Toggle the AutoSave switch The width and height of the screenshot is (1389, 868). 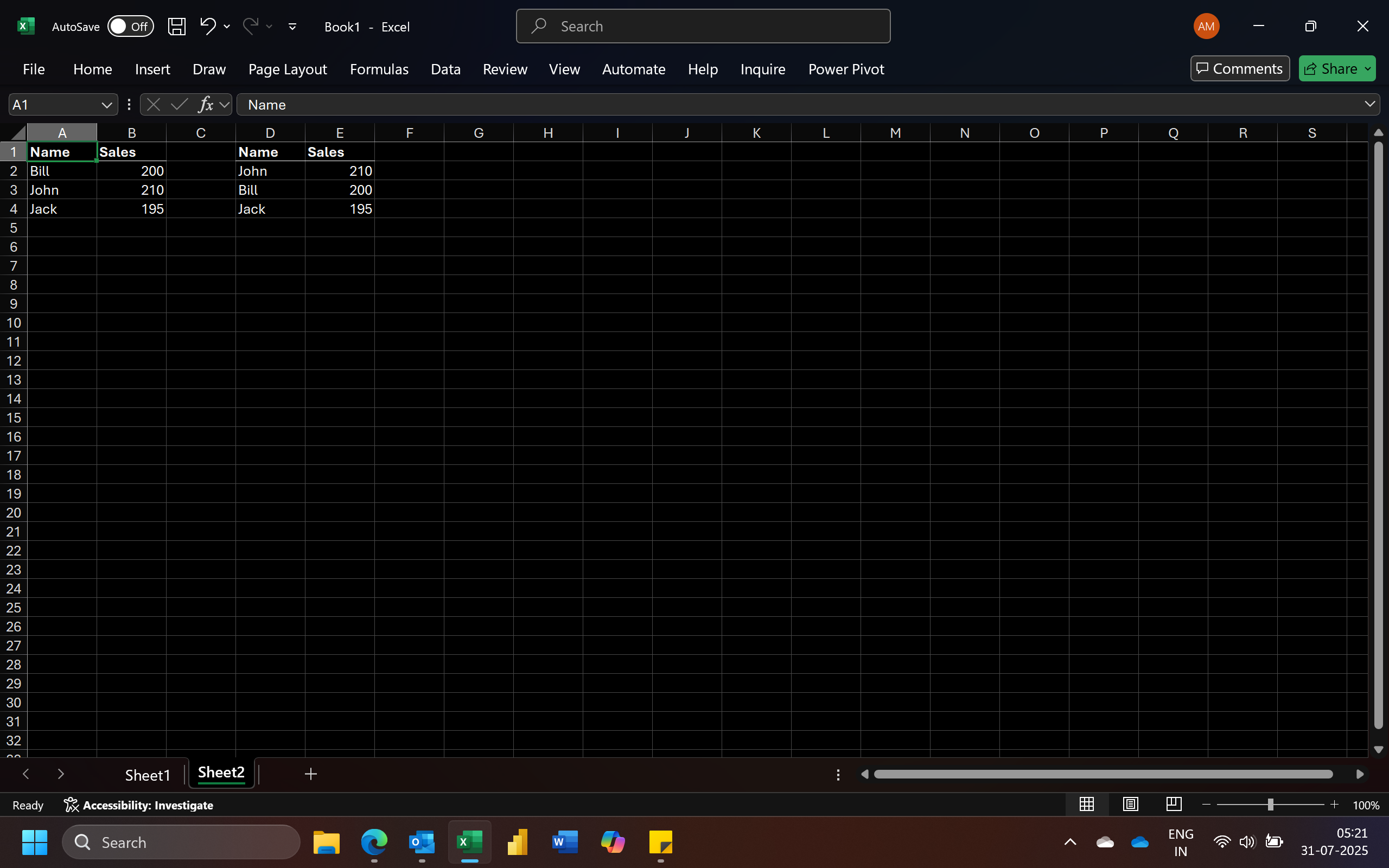click(x=131, y=27)
